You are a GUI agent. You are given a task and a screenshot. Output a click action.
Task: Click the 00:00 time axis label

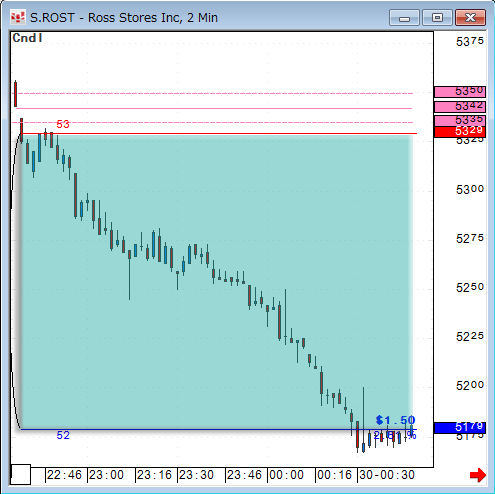(286, 475)
